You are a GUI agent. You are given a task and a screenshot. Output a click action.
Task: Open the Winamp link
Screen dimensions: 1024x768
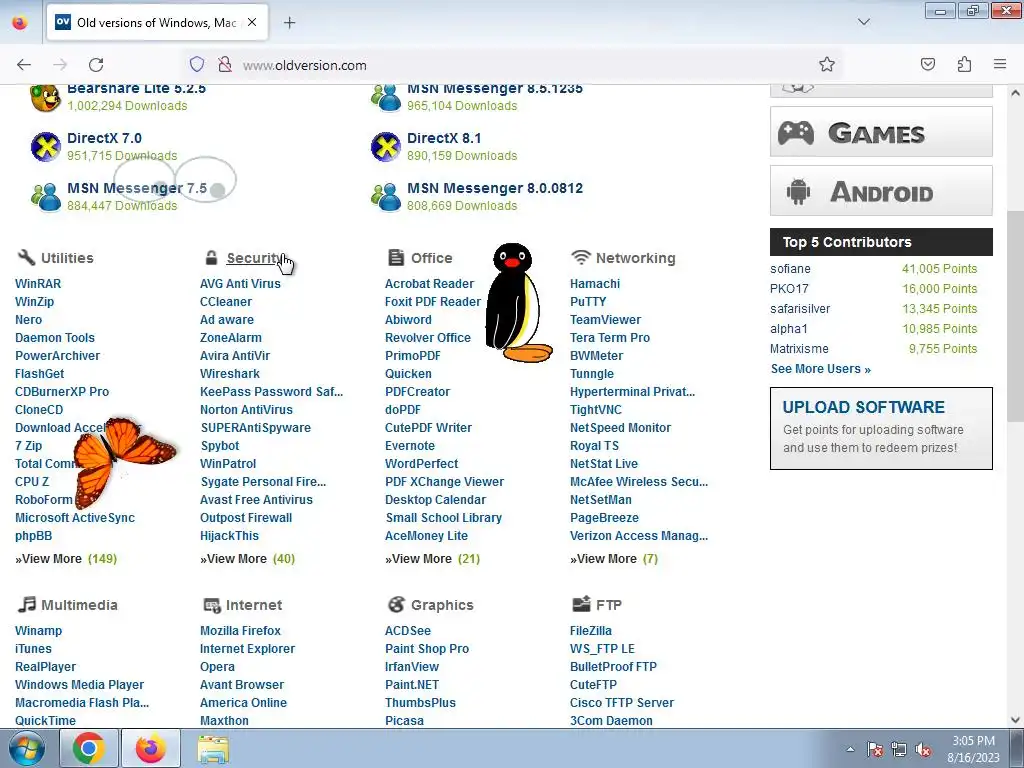pyautogui.click(x=39, y=631)
